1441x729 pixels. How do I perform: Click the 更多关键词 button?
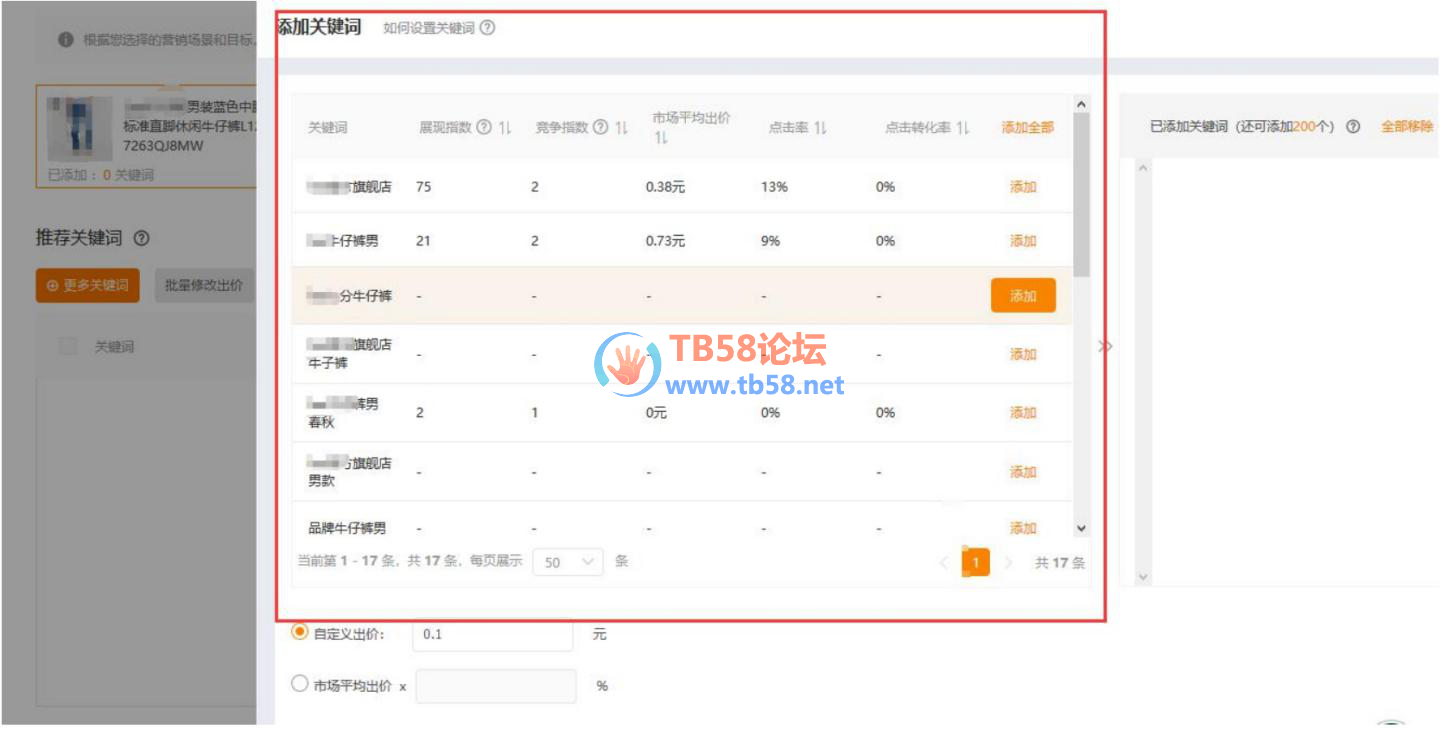pyautogui.click(x=87, y=285)
